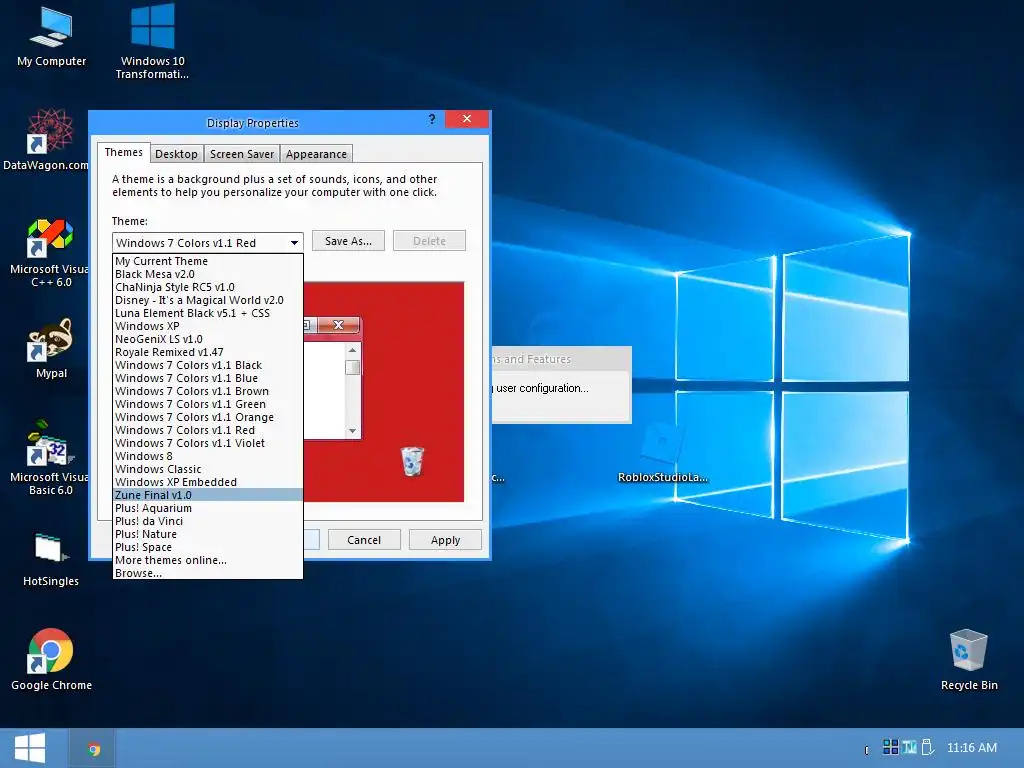Choose Plus! Aquarium theme
This screenshot has width=1024, height=768.
point(208,508)
